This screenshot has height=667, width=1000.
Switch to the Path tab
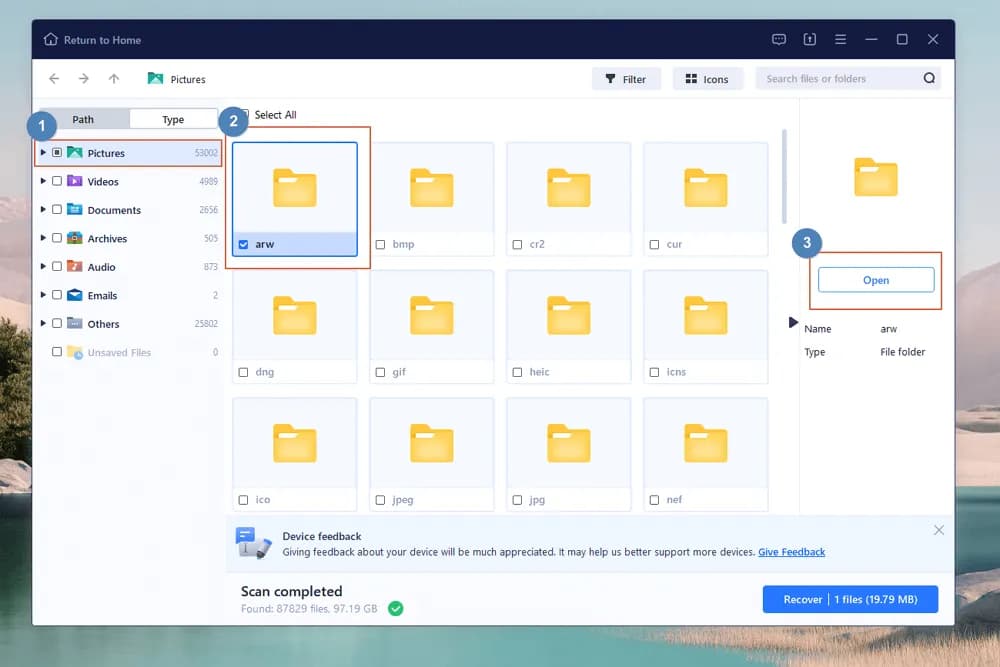[x=83, y=120]
